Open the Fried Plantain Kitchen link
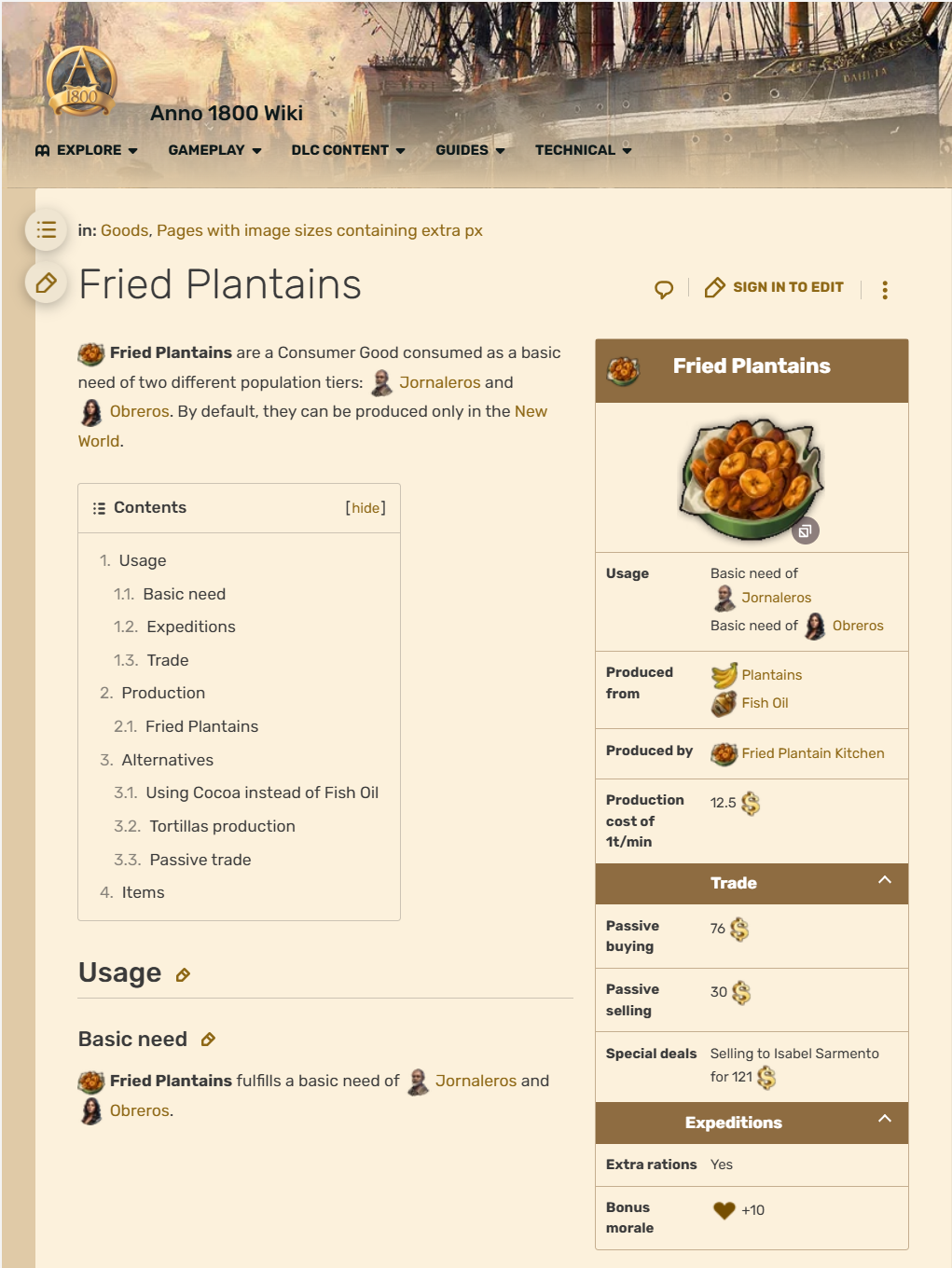 [x=813, y=753]
